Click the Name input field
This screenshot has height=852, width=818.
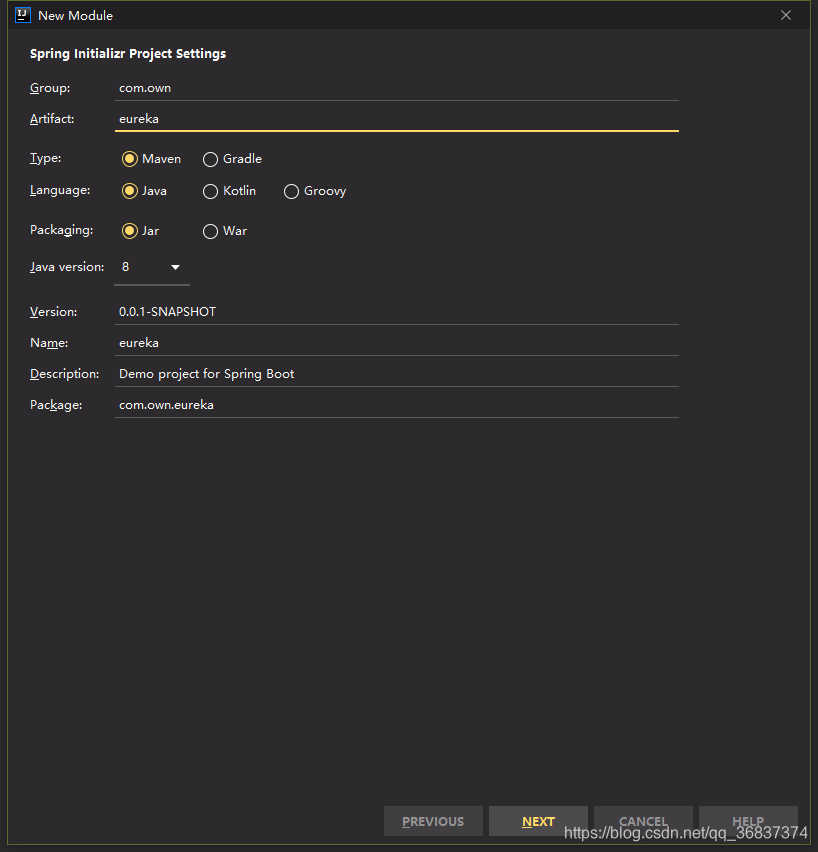point(397,343)
